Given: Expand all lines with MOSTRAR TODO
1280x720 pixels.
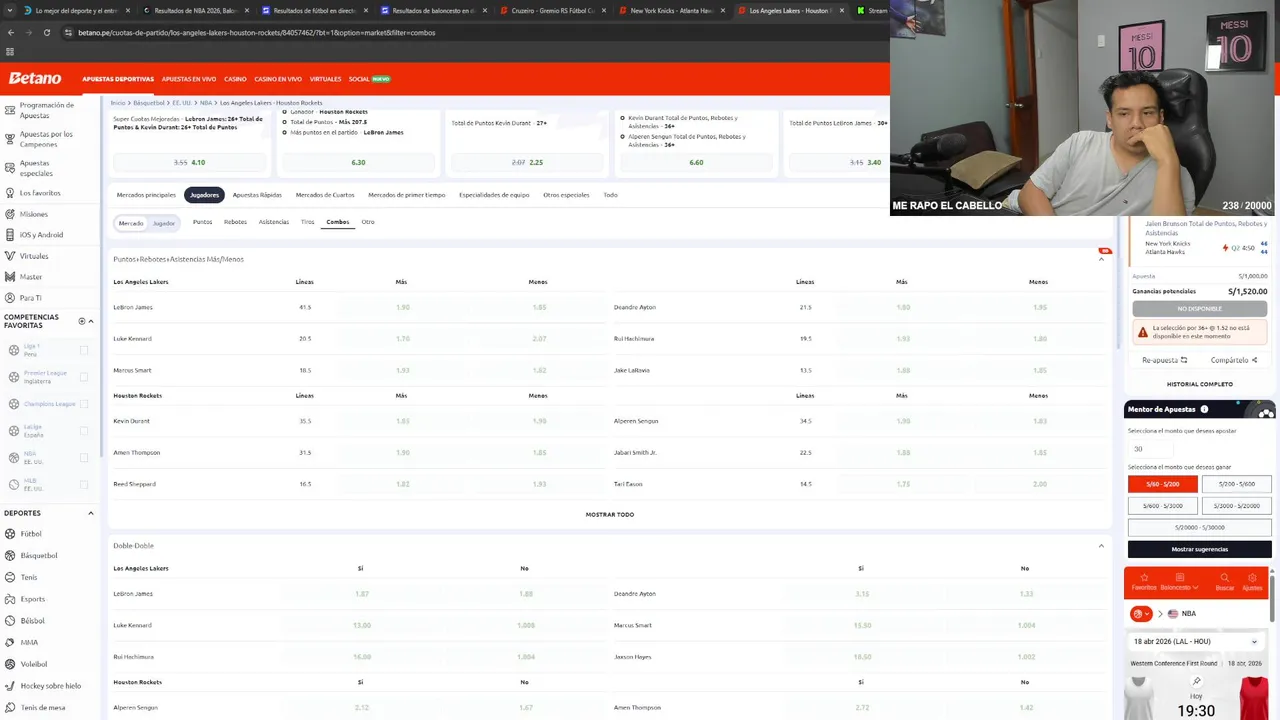Looking at the screenshot, I should pos(610,514).
